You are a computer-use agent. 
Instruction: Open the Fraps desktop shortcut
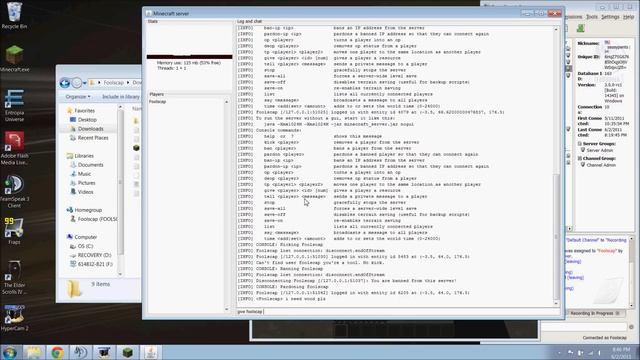click(14, 231)
